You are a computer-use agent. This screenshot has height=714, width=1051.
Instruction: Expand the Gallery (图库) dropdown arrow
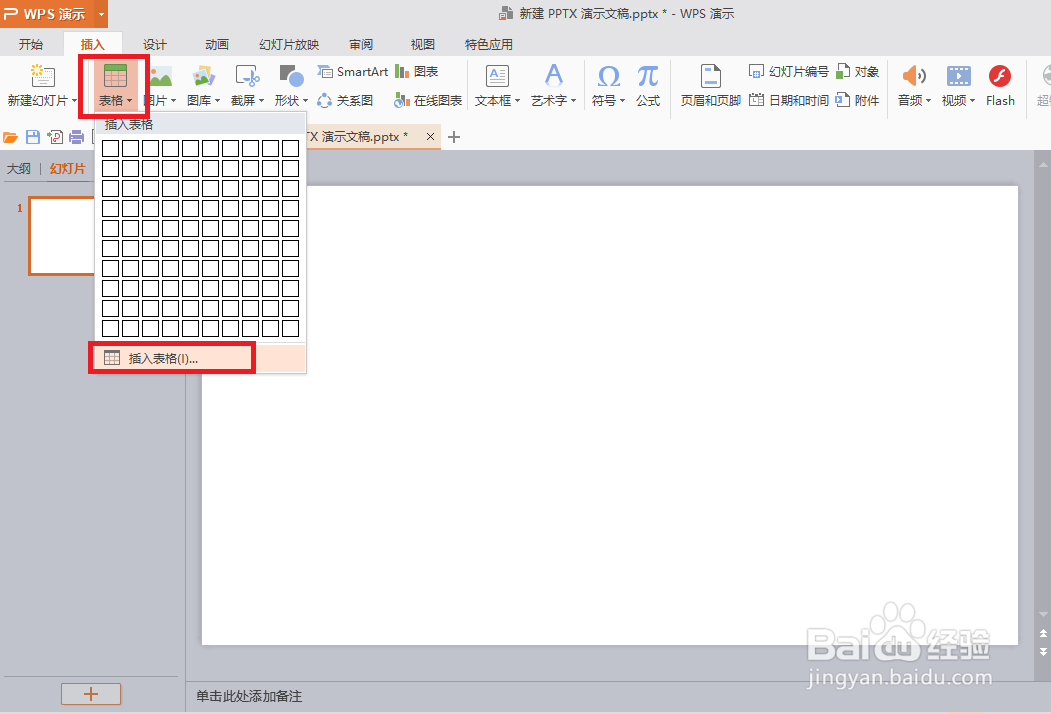coord(217,101)
